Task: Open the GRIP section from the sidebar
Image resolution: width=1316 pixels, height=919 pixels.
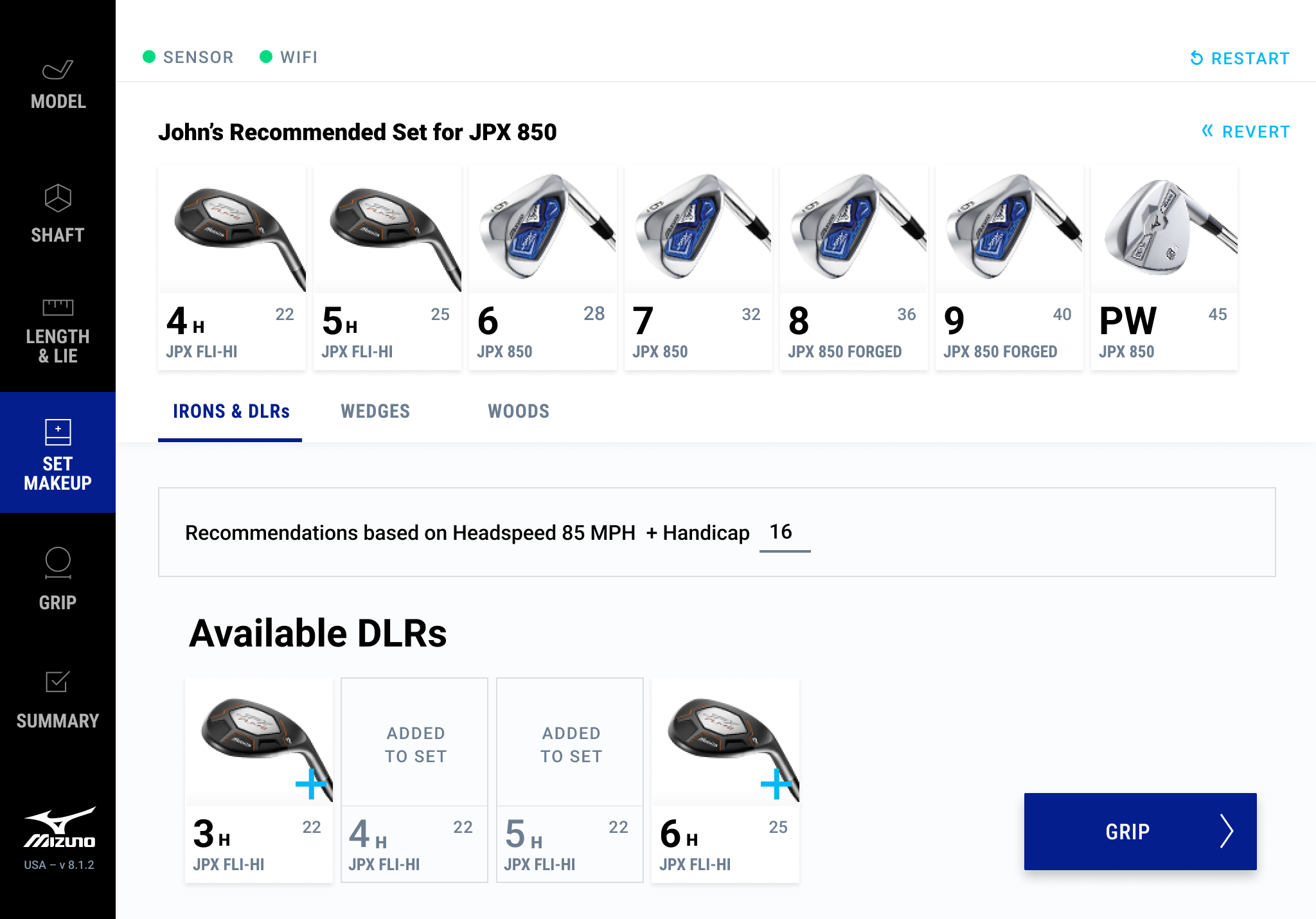Action: point(58,578)
